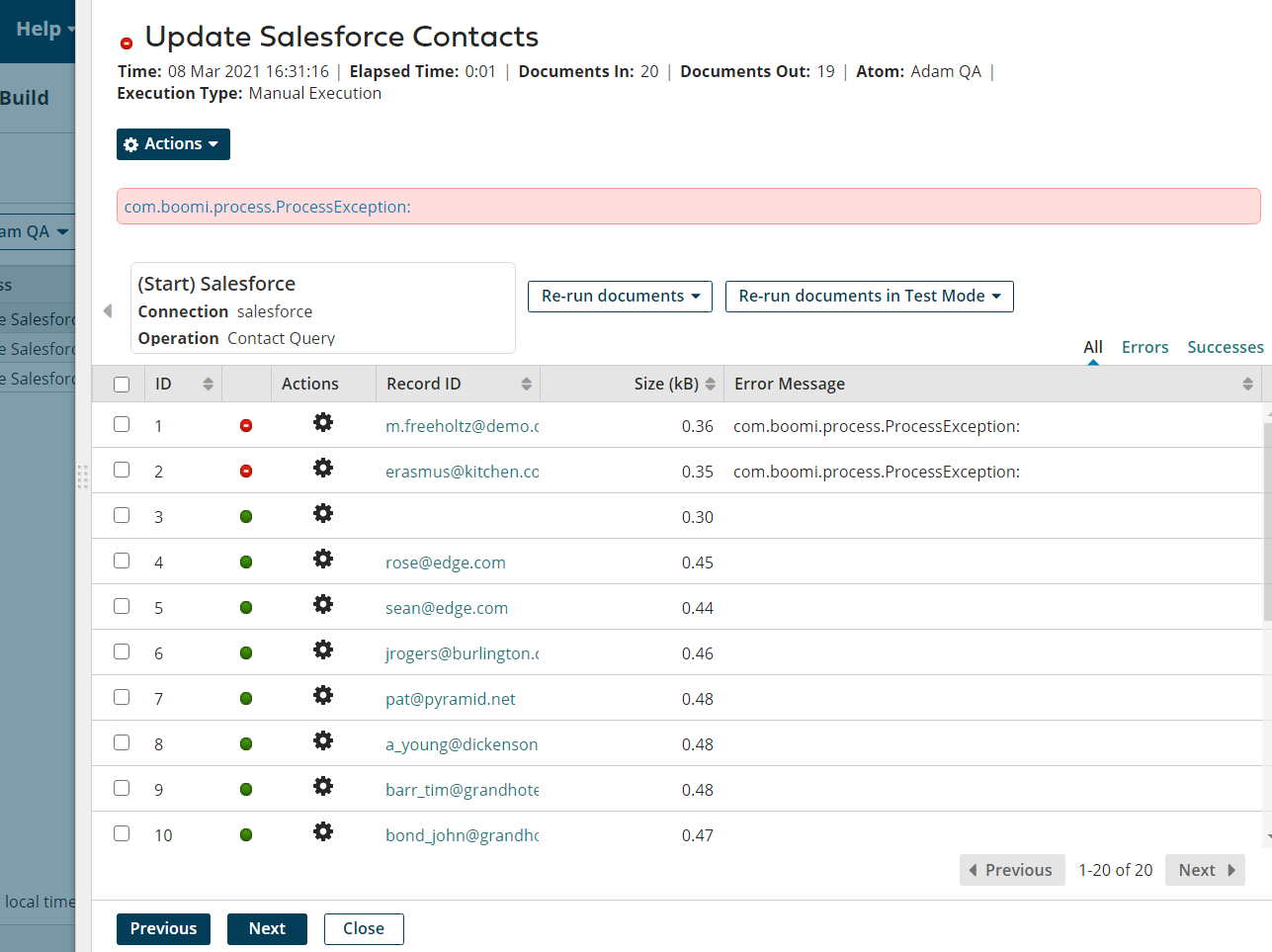Open the gear actions for document 10
Image resolution: width=1272 pixels, height=952 pixels.
tap(323, 832)
